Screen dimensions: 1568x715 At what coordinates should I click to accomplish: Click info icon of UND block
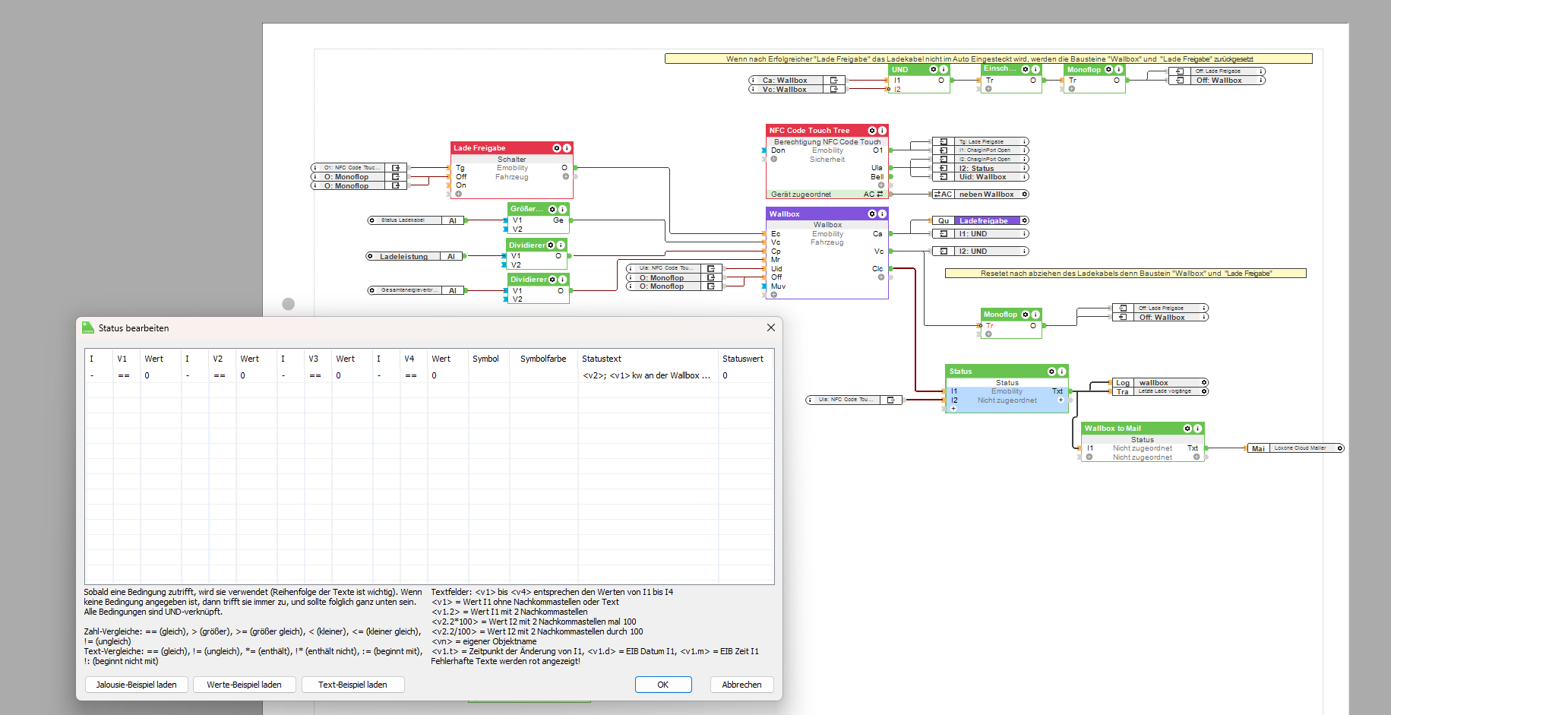pos(944,69)
